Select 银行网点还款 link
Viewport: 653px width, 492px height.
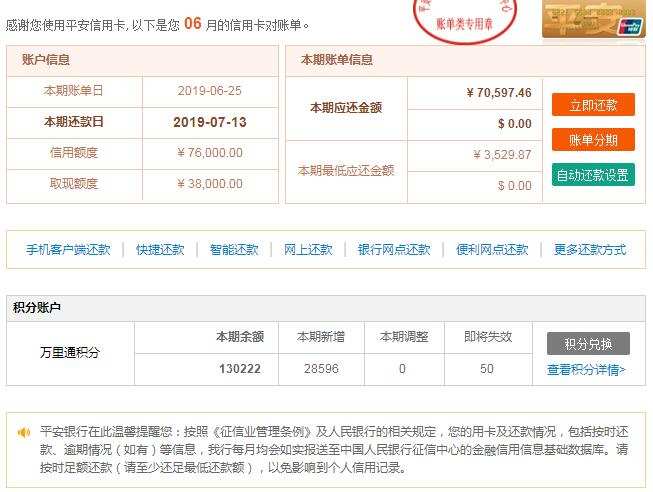tap(394, 250)
